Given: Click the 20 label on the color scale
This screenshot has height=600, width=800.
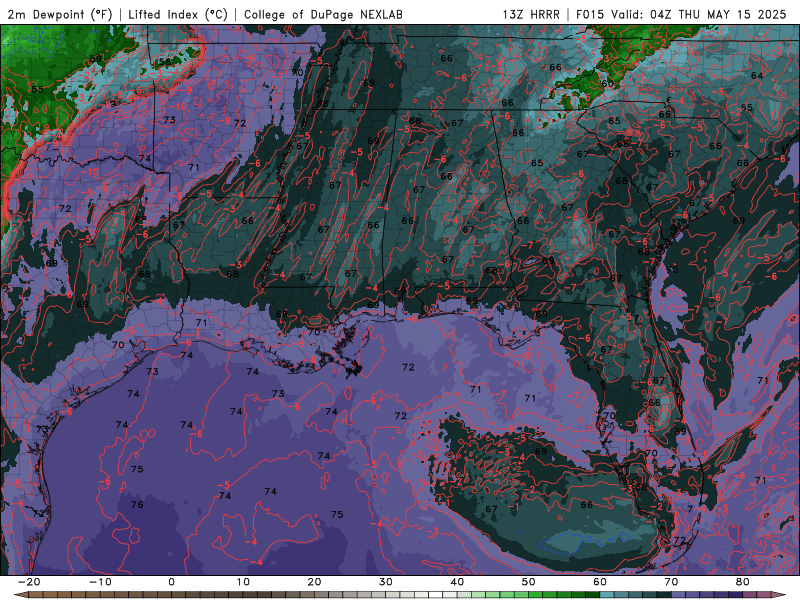Looking at the screenshot, I should pos(314,582).
